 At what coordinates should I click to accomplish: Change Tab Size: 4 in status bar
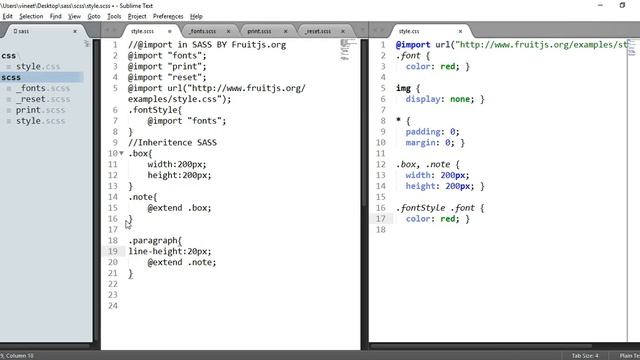(585, 356)
